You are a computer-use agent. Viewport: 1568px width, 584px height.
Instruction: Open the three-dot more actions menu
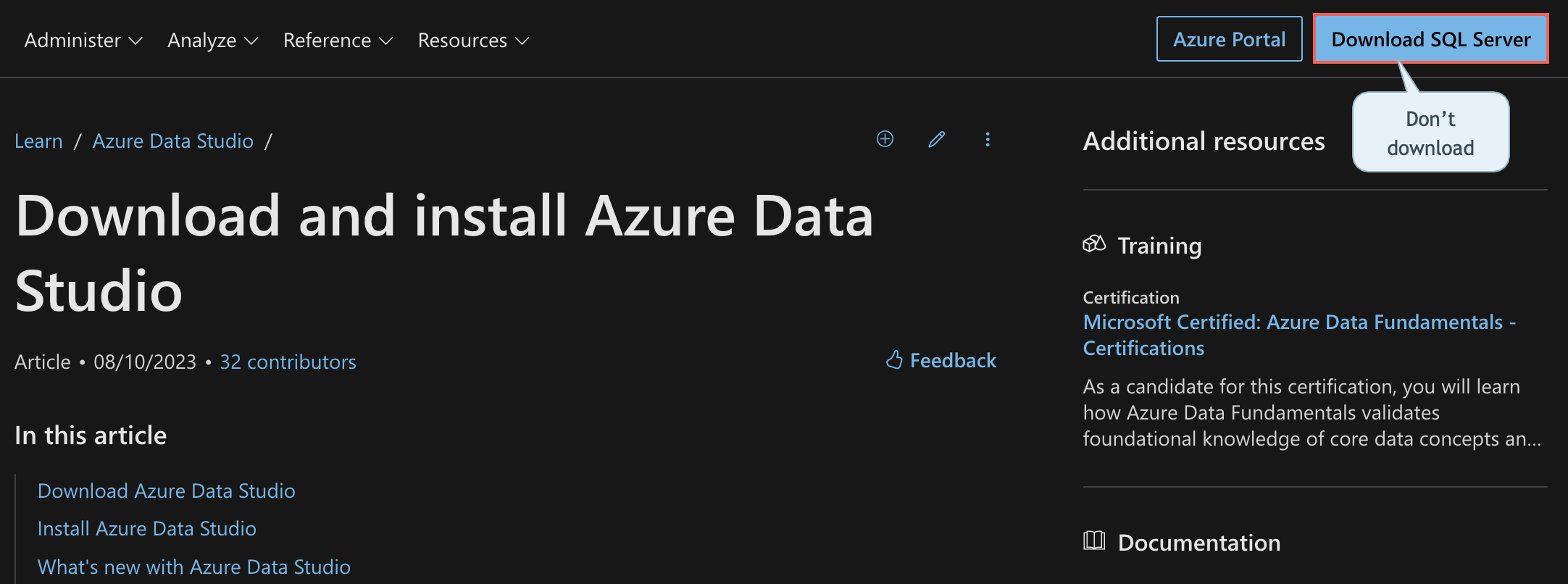(x=988, y=139)
